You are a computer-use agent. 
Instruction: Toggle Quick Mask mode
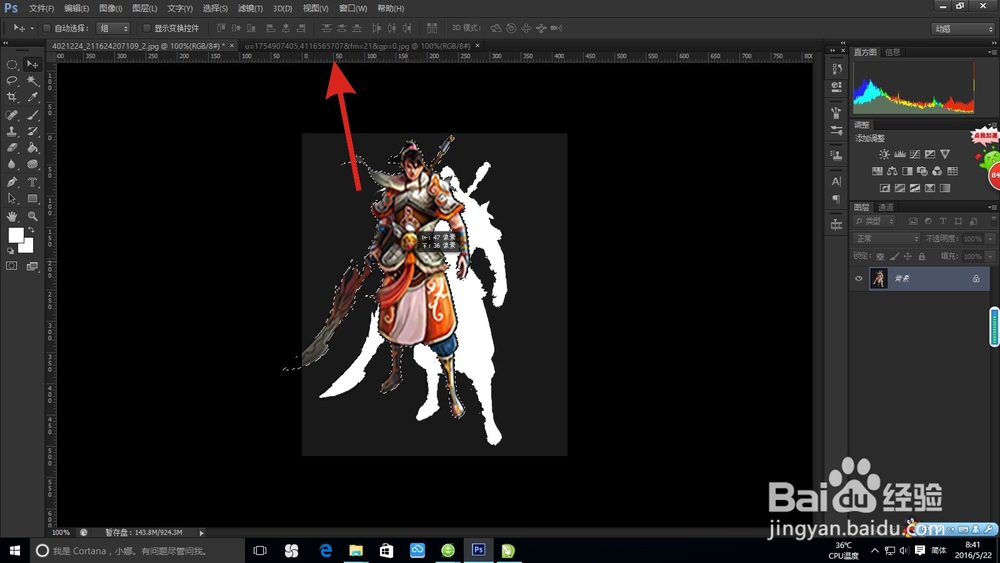(11, 266)
